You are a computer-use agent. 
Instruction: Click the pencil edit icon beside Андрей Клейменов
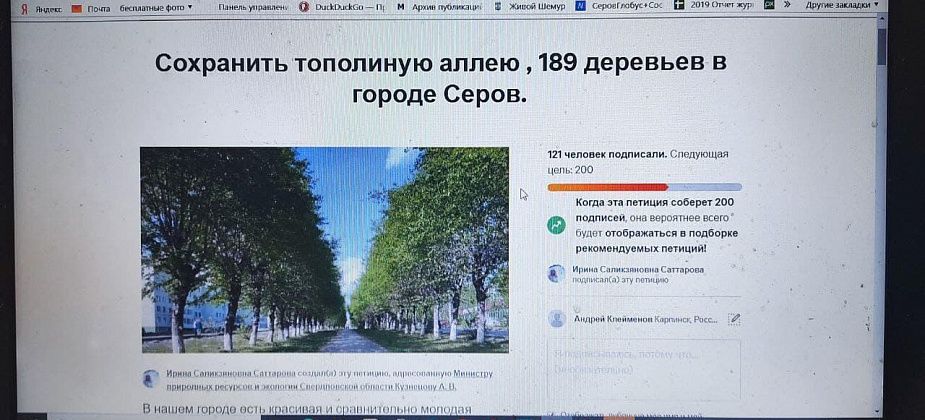(734, 319)
